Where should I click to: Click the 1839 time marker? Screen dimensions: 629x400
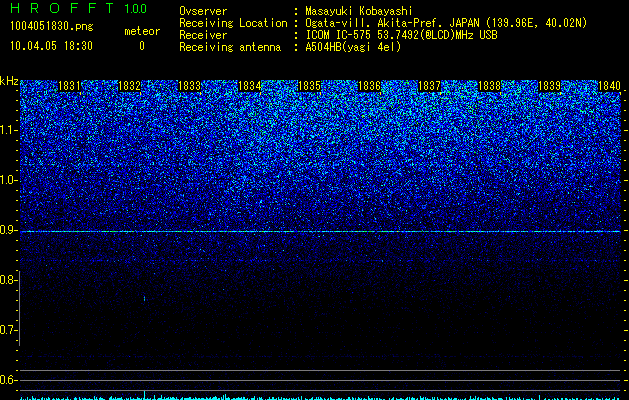point(549,86)
